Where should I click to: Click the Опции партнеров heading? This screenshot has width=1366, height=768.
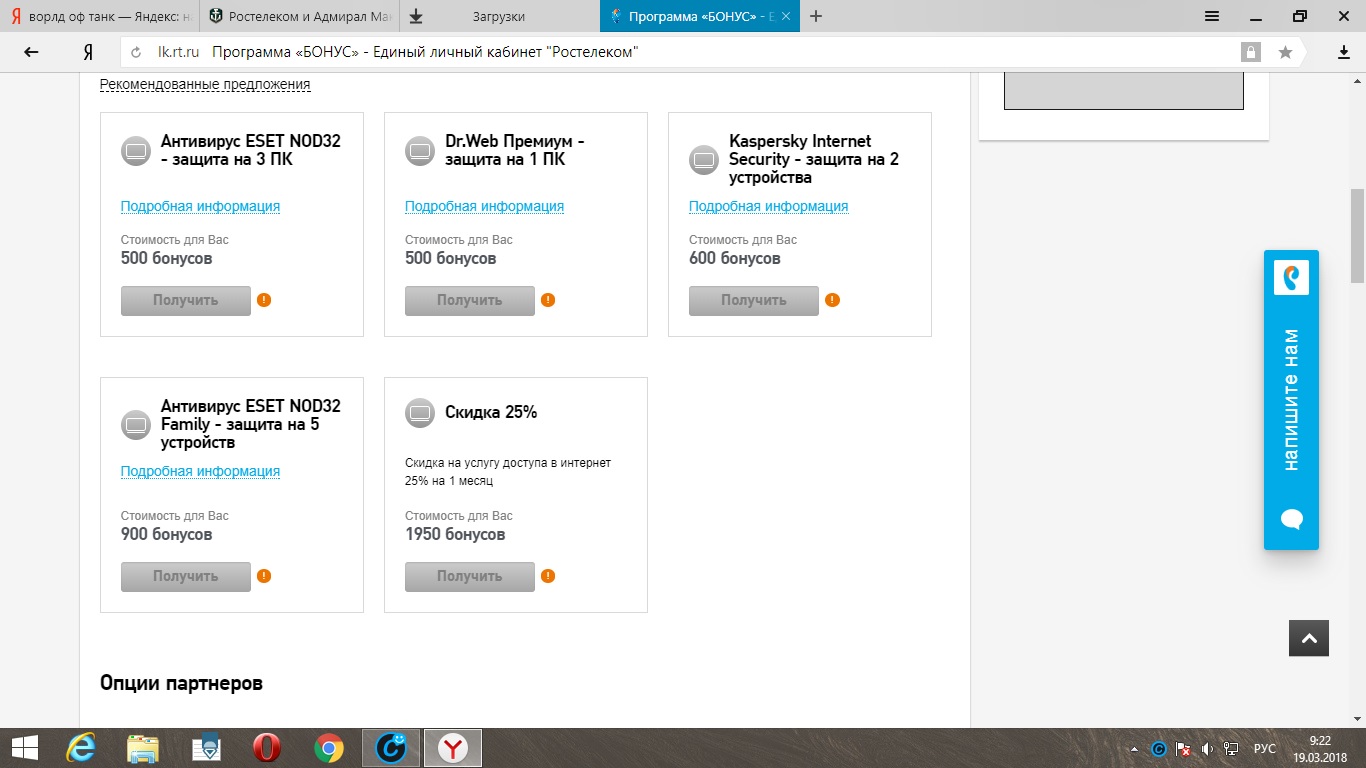point(181,684)
